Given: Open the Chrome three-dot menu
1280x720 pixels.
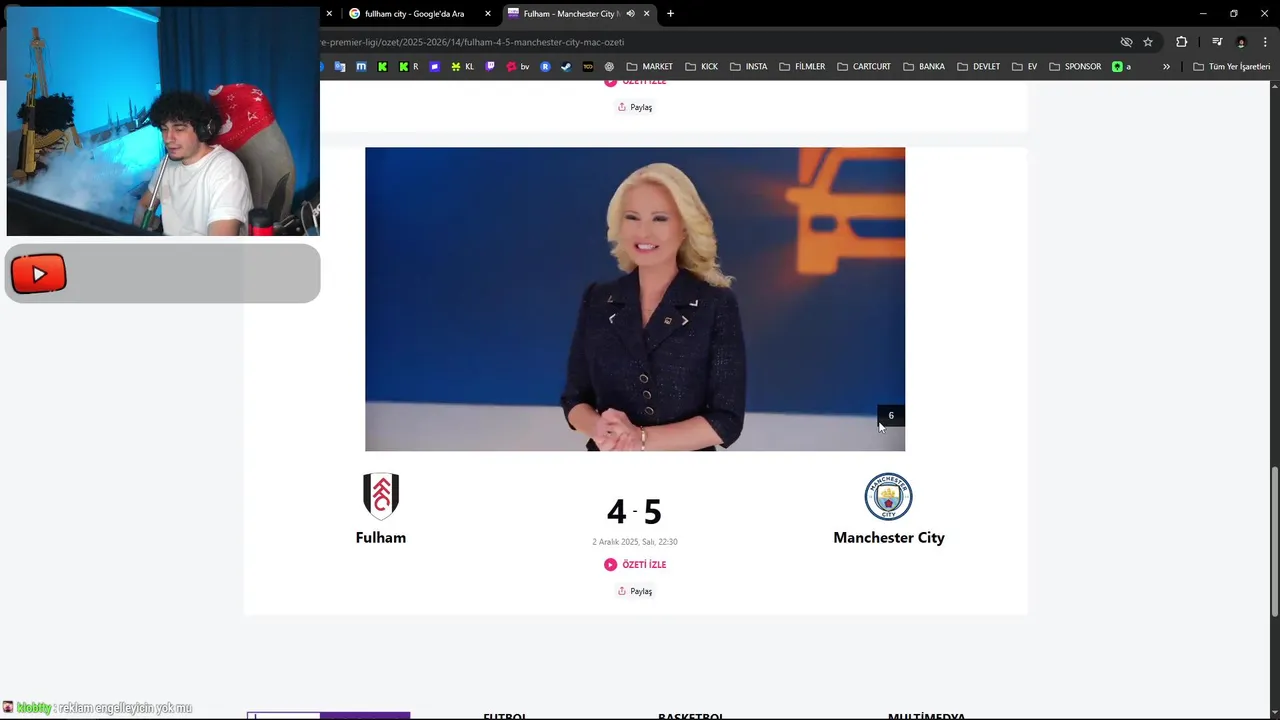Looking at the screenshot, I should (1265, 42).
